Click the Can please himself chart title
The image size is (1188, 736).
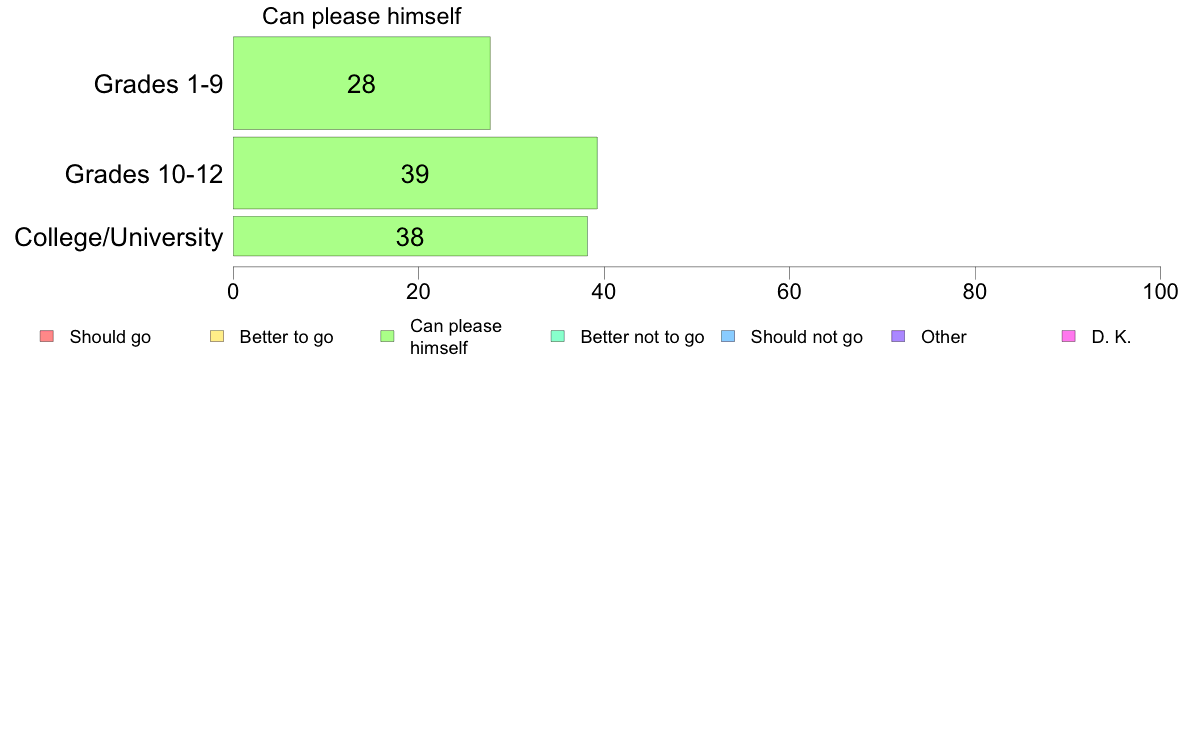361,16
